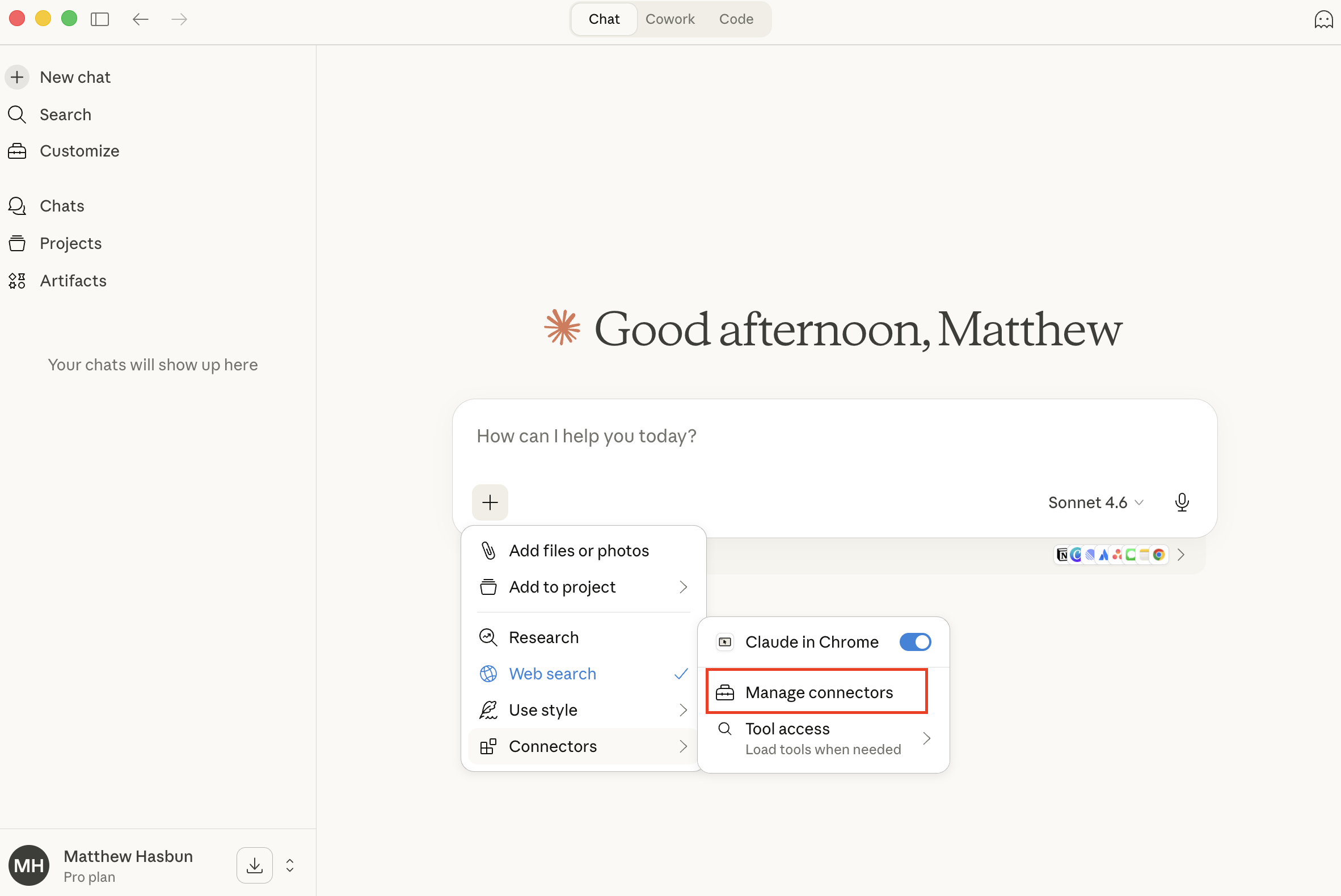Screen dimensions: 1341x896
Task: Click the download app icon button
Action: point(254,865)
